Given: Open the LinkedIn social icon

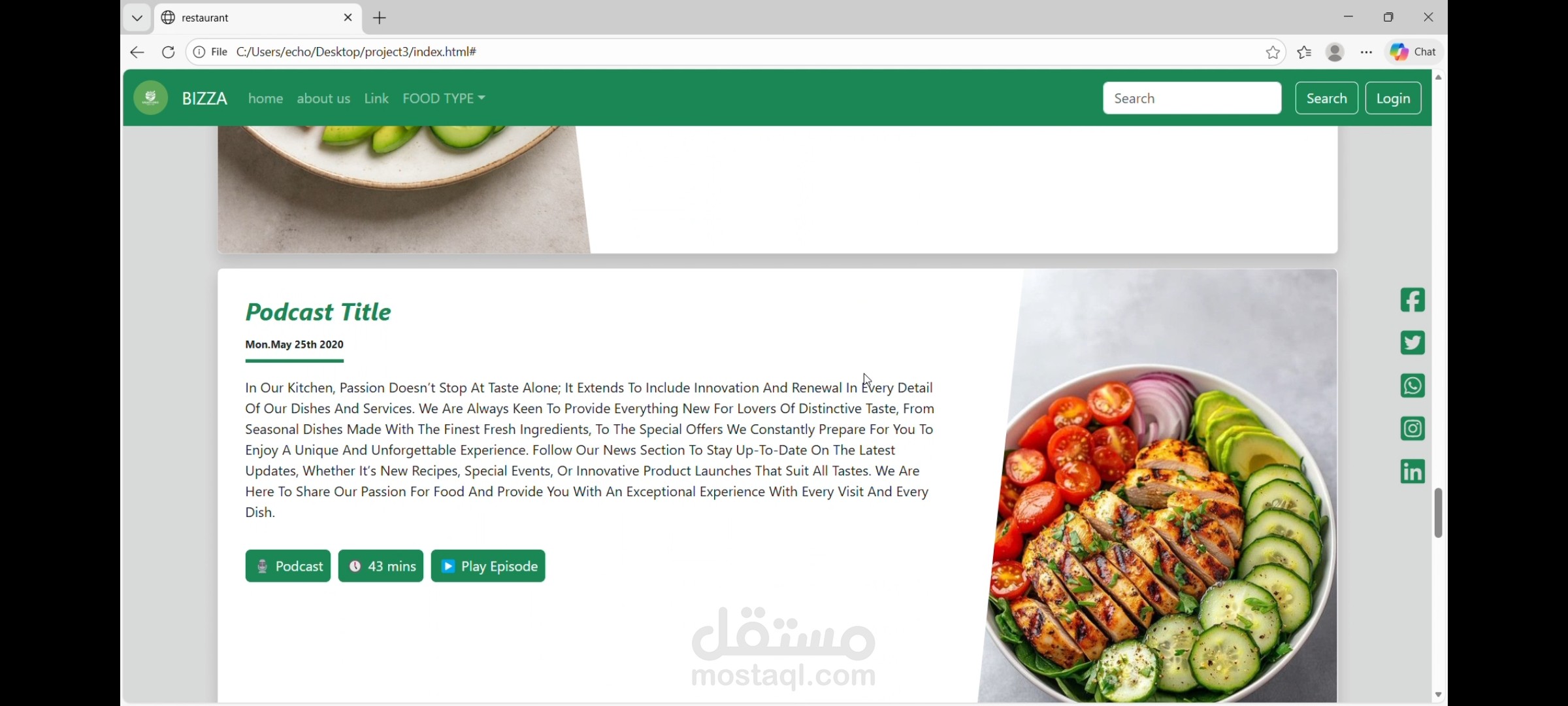Looking at the screenshot, I should [1413, 471].
